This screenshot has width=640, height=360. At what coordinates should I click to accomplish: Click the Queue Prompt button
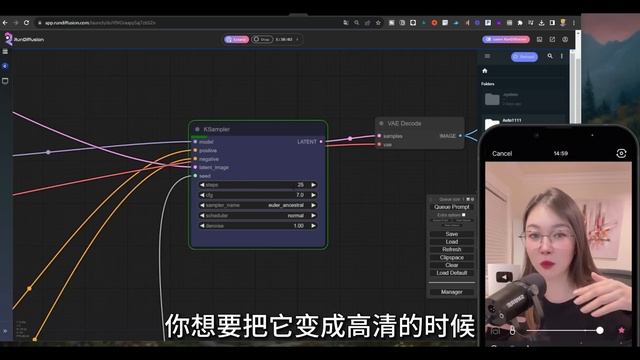tap(452, 207)
